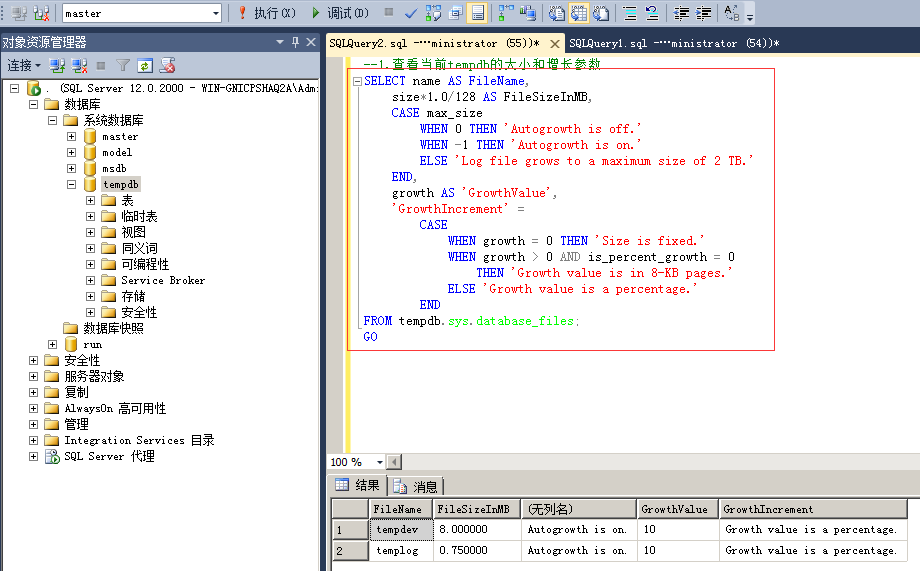
Task: Click the disconnect server icon in Object Explorer
Action: click(79, 65)
